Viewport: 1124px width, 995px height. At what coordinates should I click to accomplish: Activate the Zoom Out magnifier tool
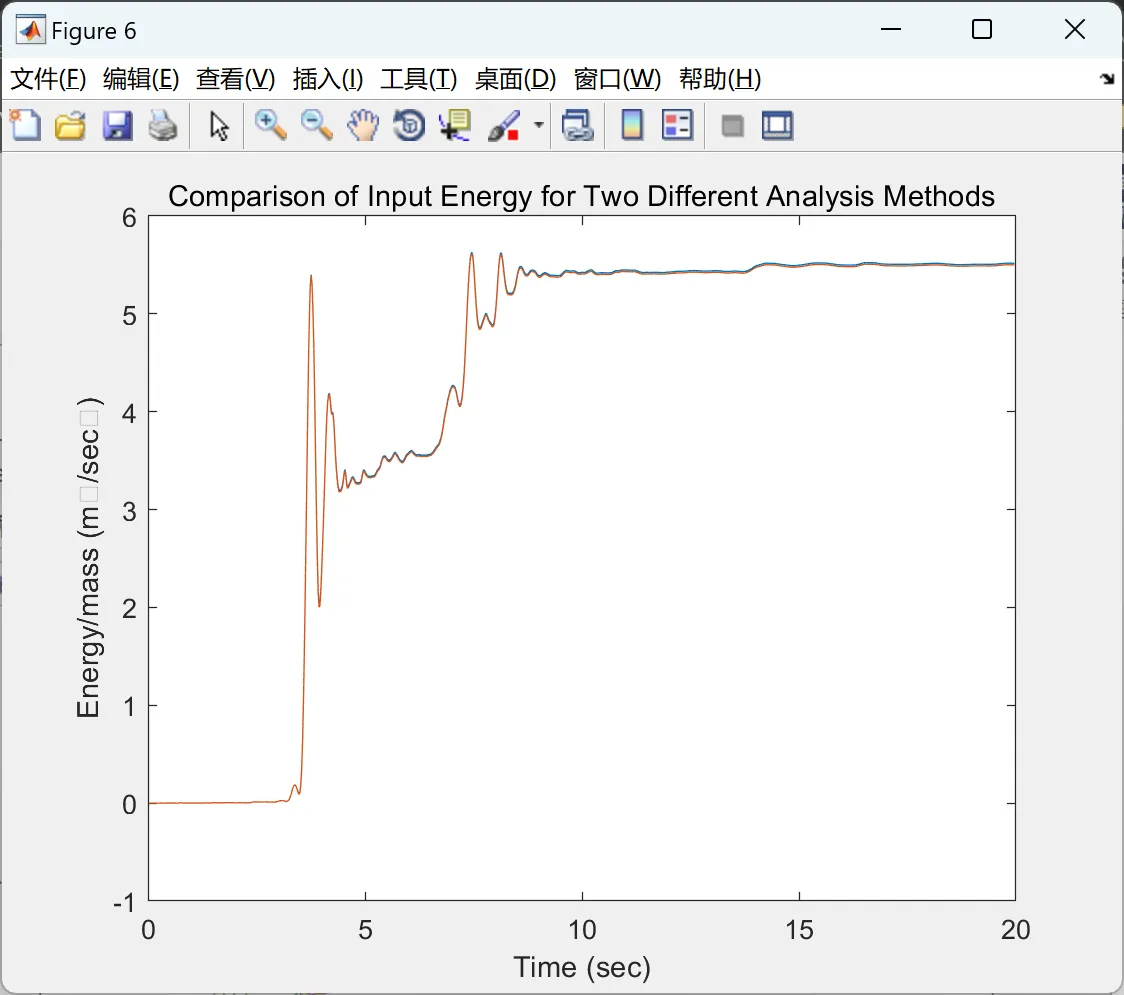click(x=316, y=125)
